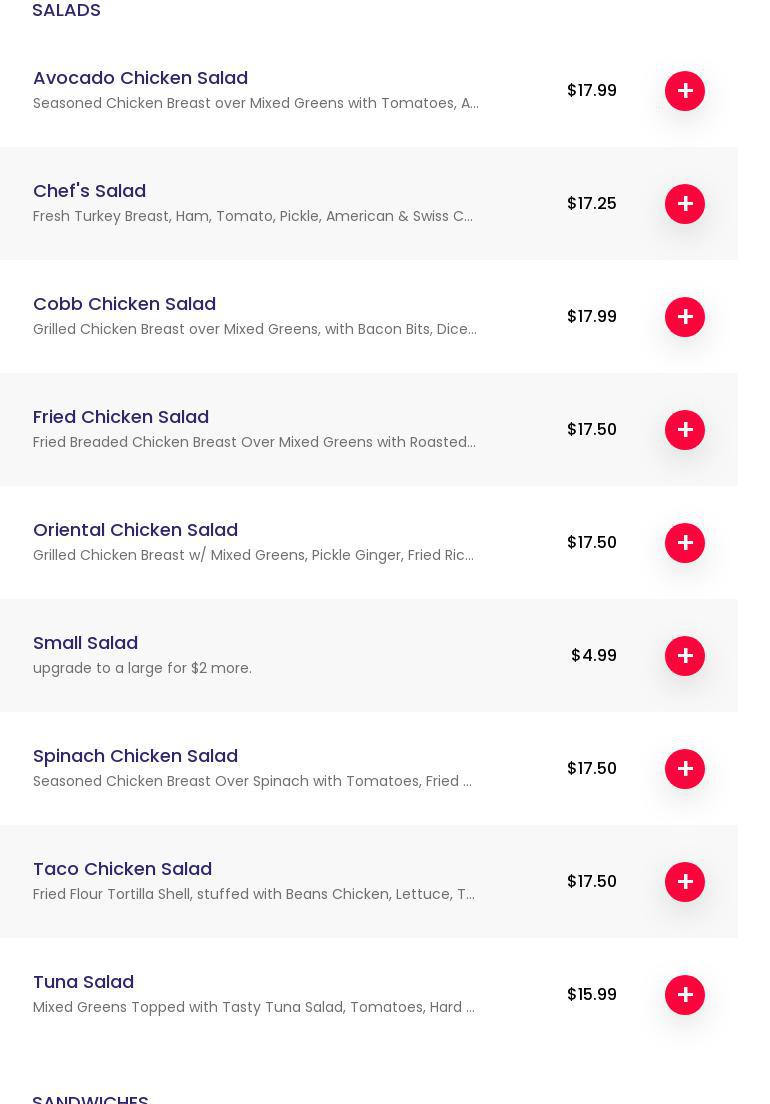Click the plus icon for Taco Chicken Salad

tap(685, 882)
